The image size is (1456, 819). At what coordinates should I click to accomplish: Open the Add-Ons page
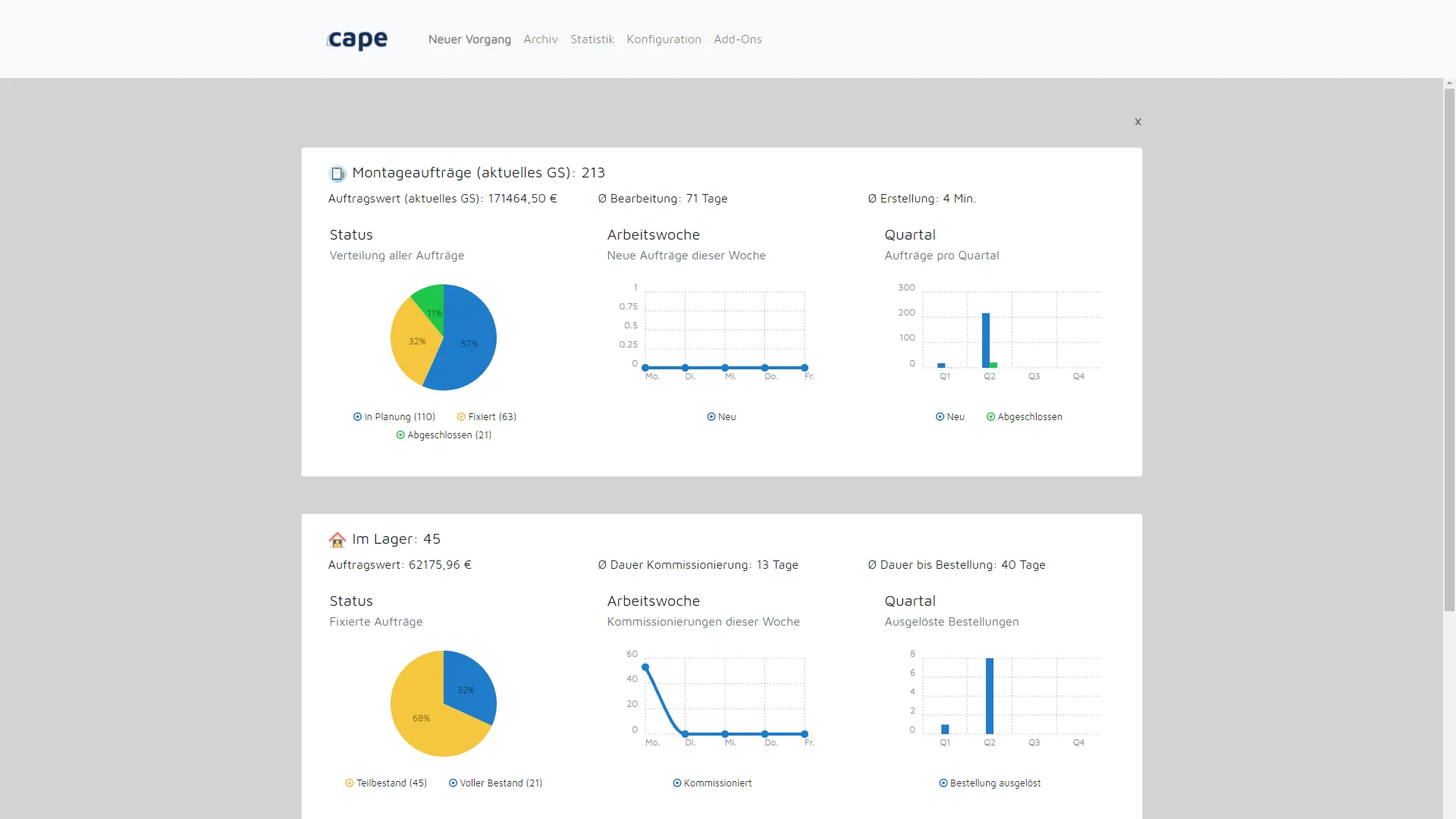738,39
